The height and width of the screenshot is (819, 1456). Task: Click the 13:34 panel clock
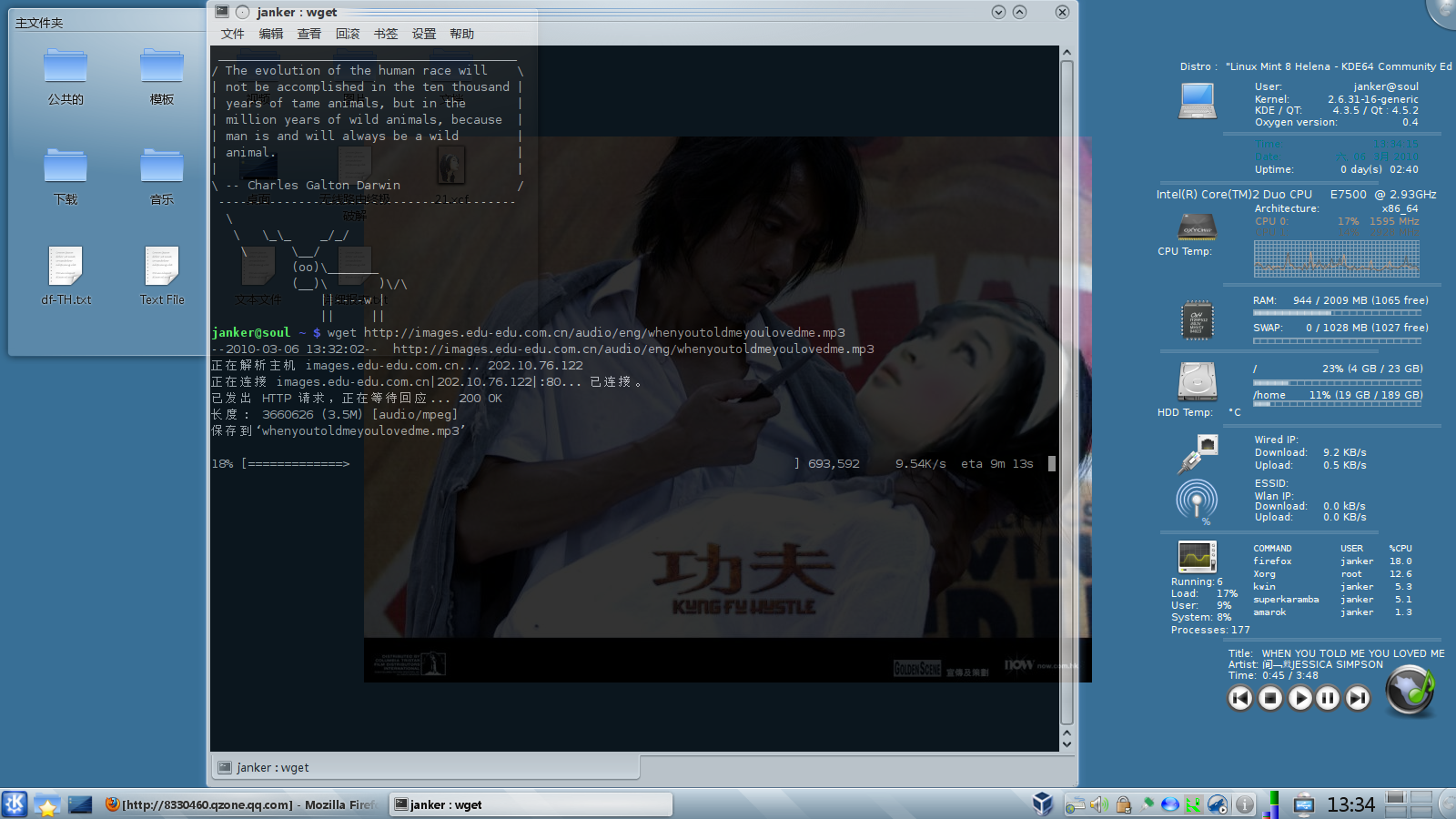coord(1350,804)
